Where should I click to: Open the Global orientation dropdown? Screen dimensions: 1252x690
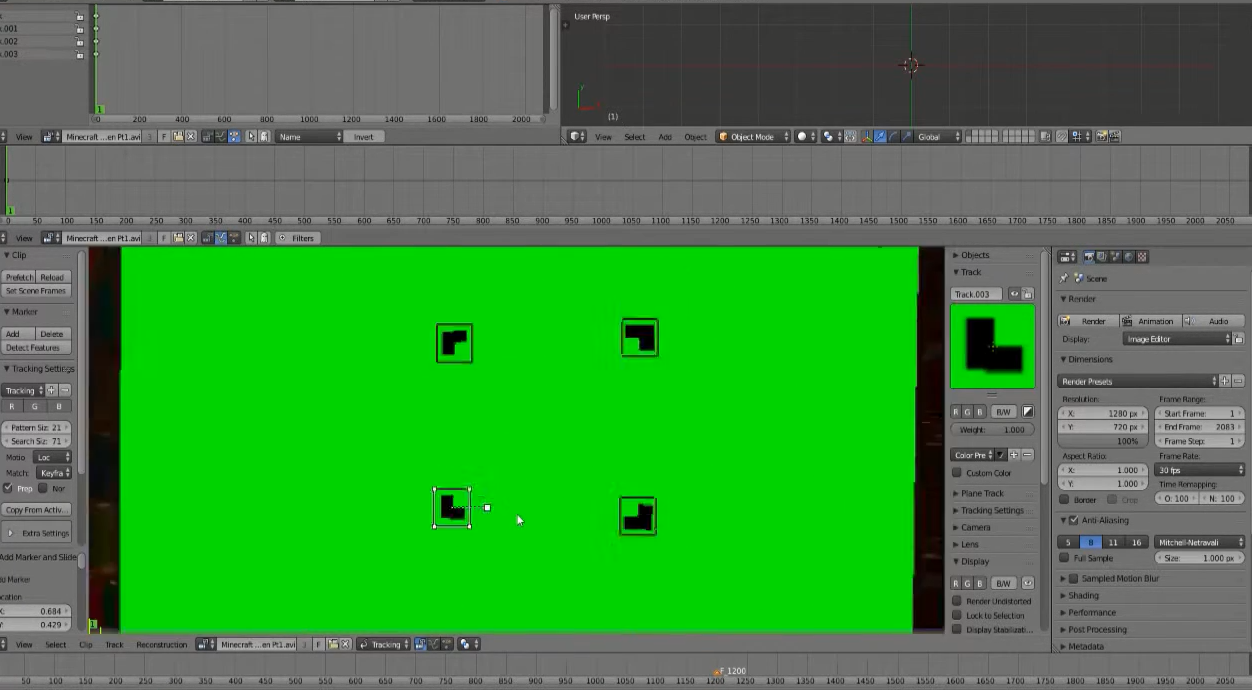(x=939, y=136)
